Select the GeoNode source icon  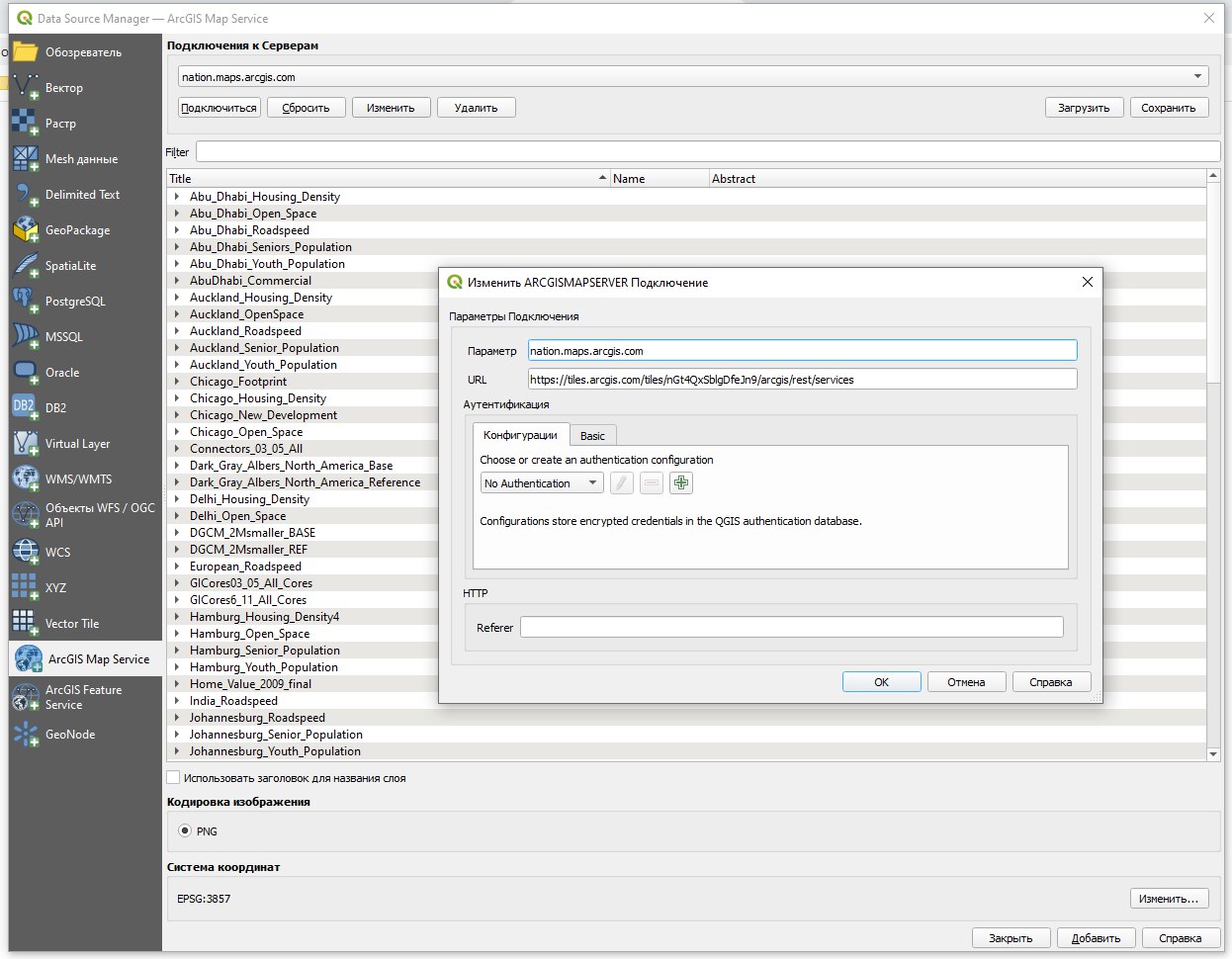coord(25,734)
